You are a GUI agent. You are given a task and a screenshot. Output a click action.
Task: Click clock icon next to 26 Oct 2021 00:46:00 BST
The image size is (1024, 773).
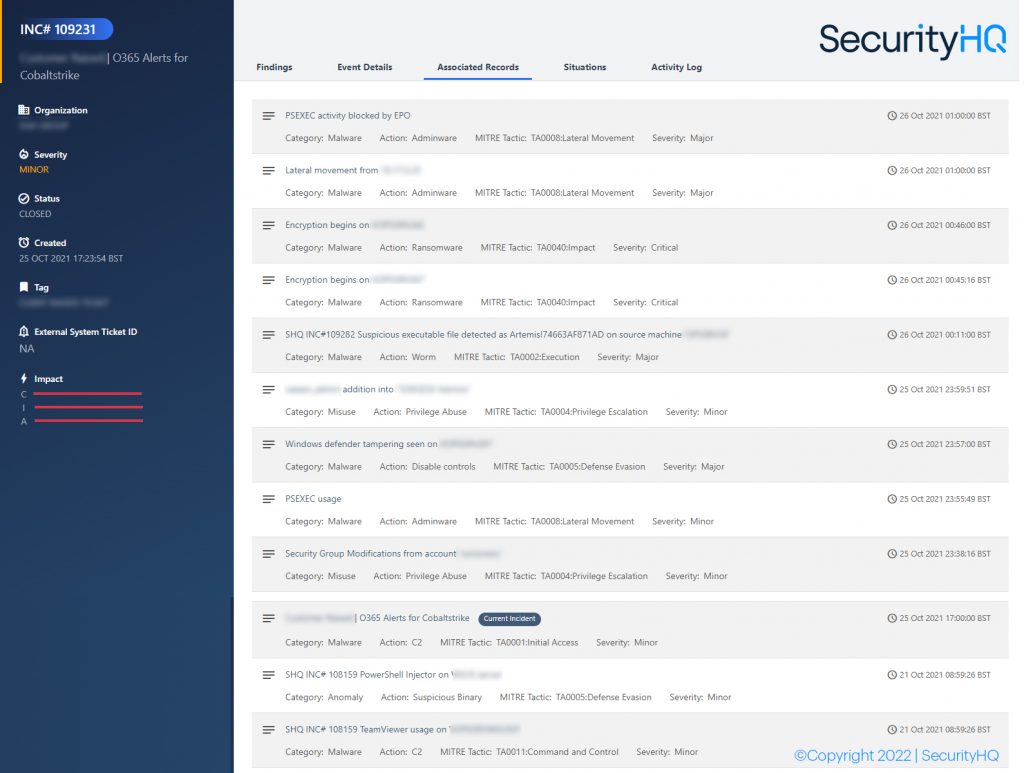pyautogui.click(x=891, y=225)
